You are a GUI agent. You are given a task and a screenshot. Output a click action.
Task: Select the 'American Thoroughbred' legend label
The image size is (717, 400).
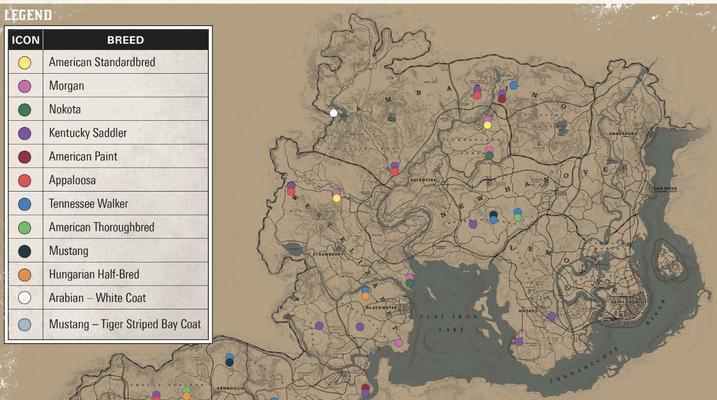point(102,227)
